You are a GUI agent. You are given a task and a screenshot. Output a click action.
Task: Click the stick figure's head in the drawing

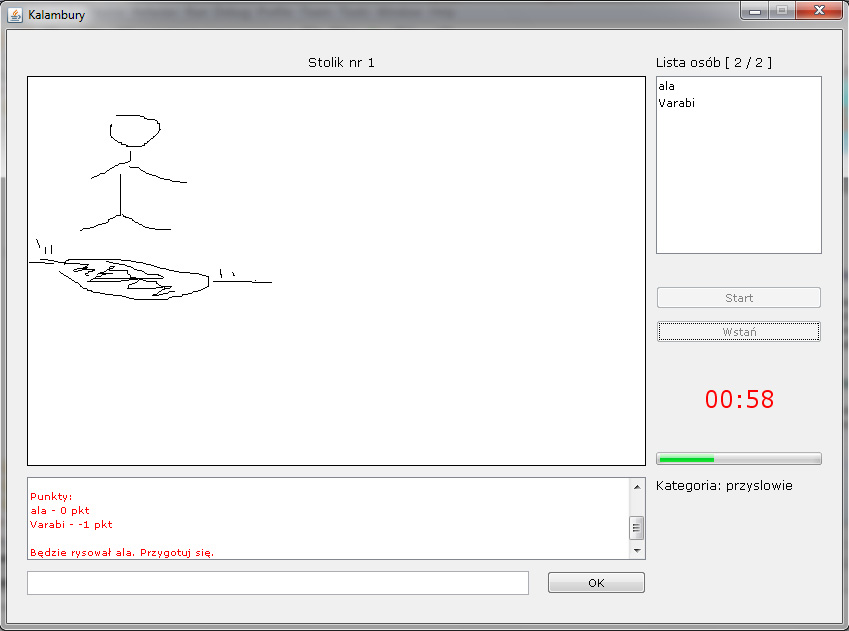(134, 130)
